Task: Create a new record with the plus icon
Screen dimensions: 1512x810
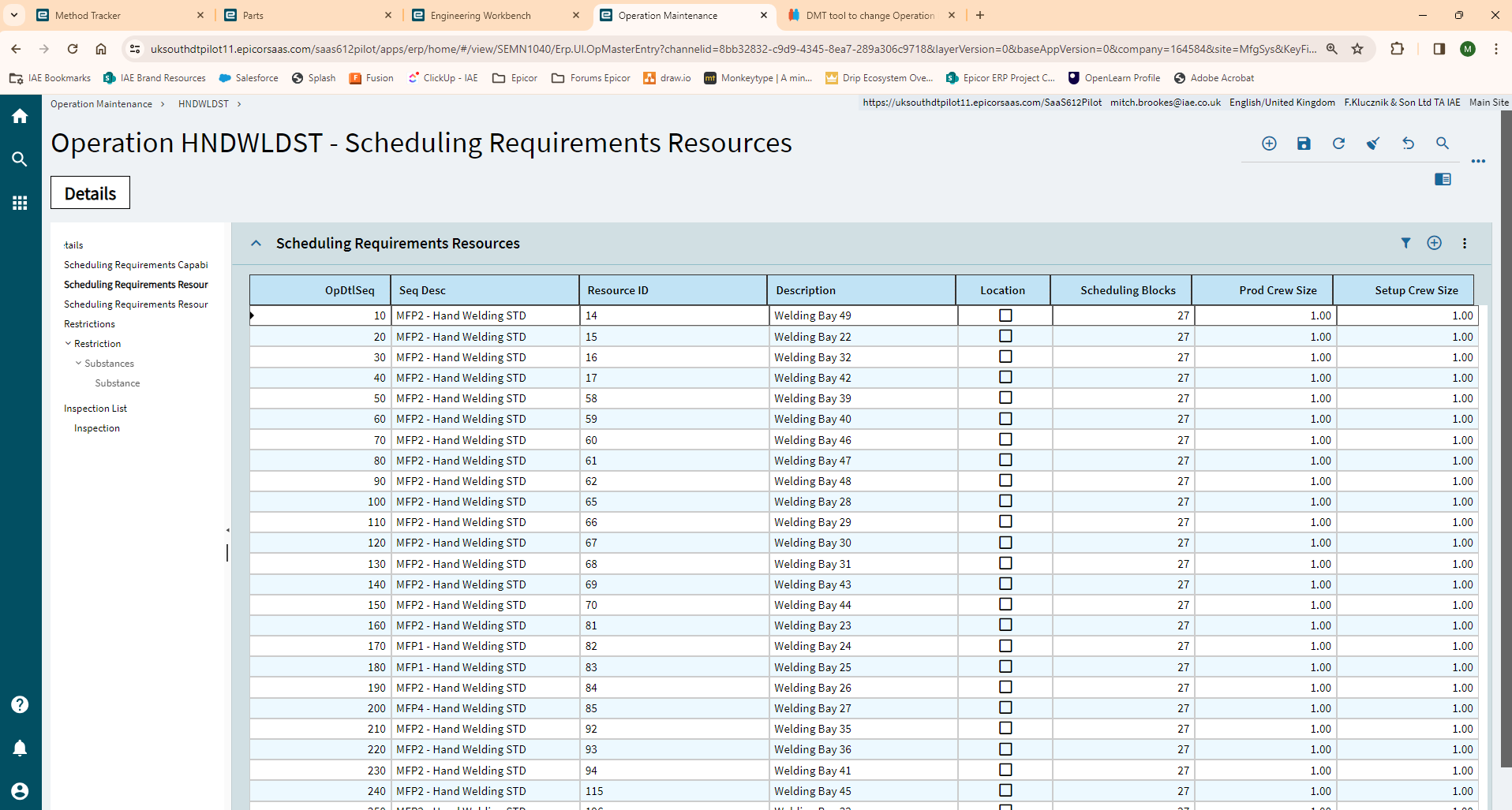Action: (x=1269, y=144)
